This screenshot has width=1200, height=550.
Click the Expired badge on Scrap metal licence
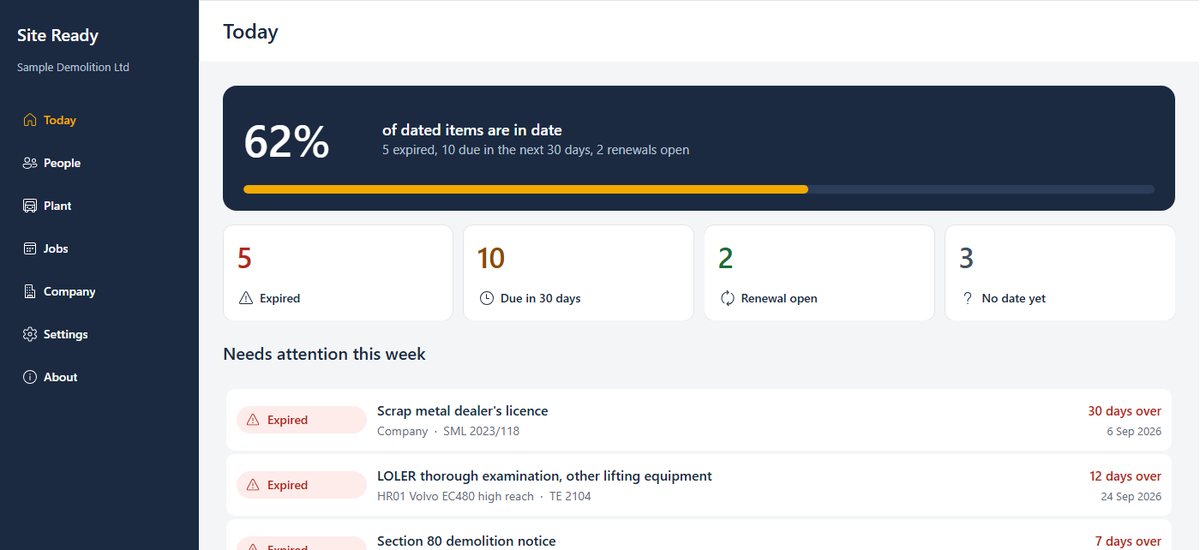(x=302, y=420)
